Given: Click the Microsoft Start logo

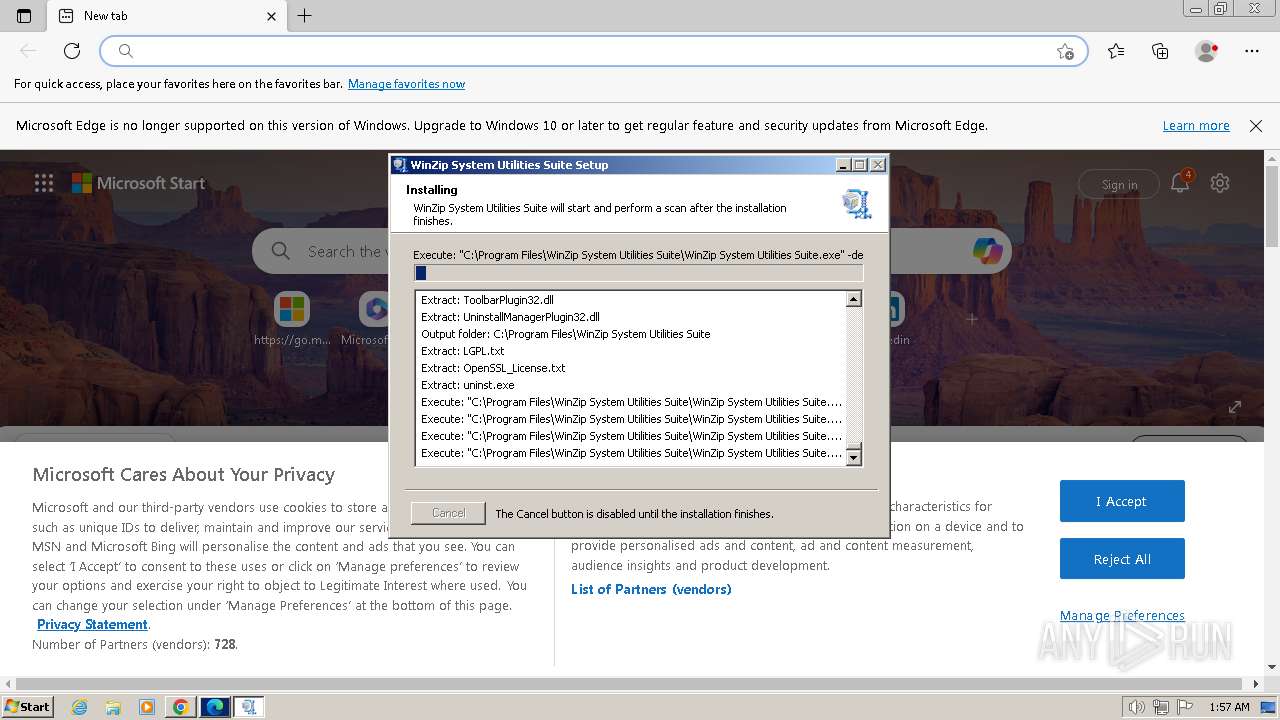Looking at the screenshot, I should tap(138, 183).
